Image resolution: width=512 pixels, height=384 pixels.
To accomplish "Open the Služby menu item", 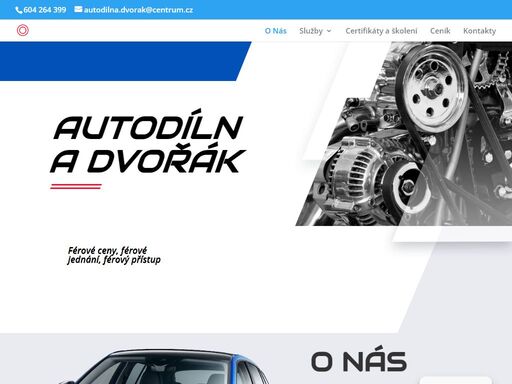I will [311, 31].
